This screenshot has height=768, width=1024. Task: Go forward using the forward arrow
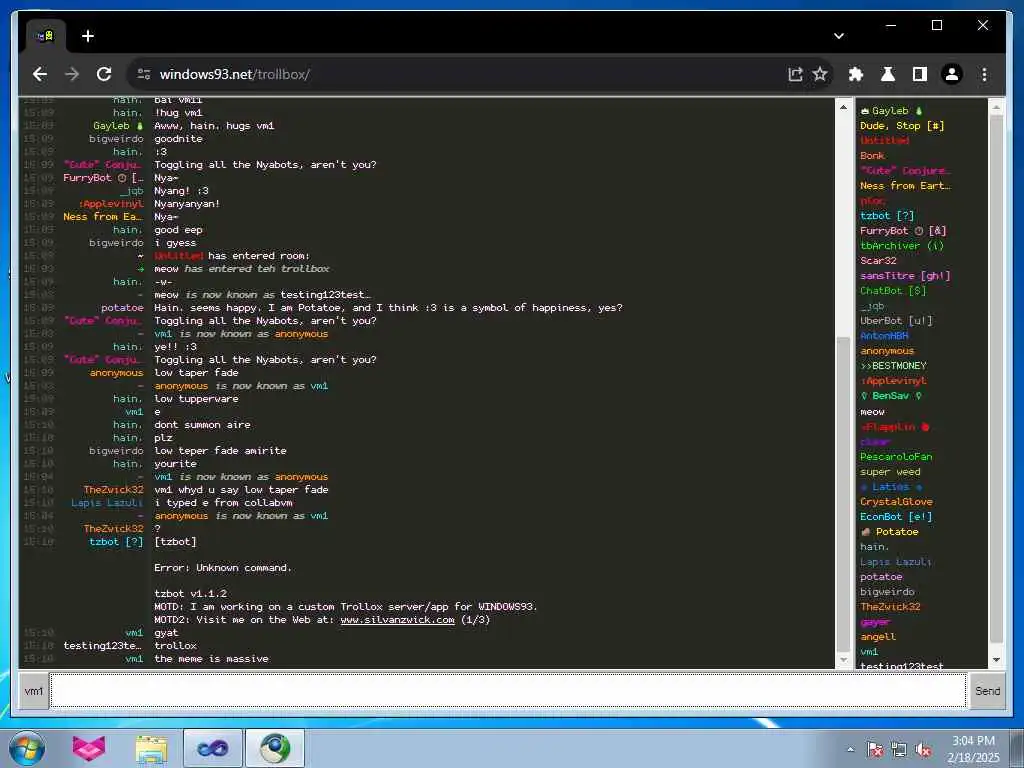click(72, 74)
